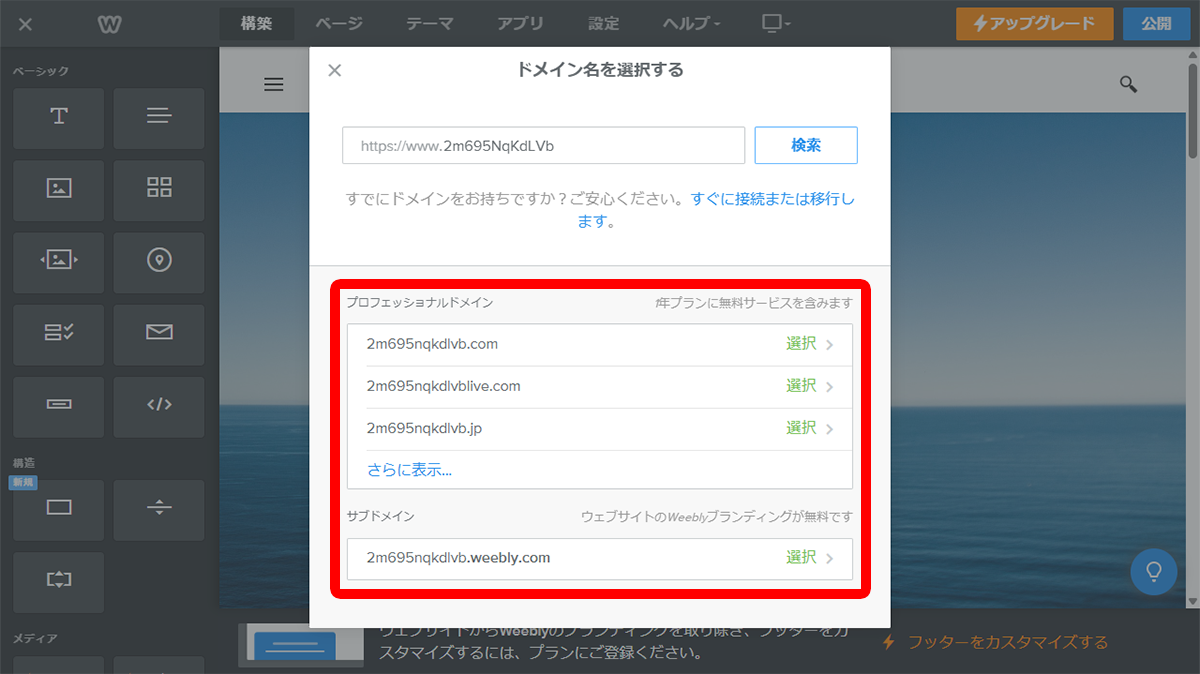Switch to the テーマ tab

430,23
